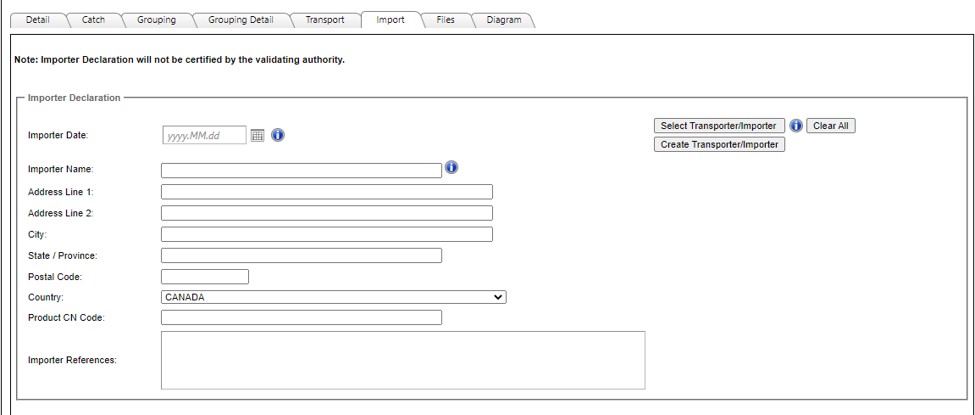Screen dimensions: 975x415
Task: Click the info icon next to Importer Name
Action: (x=451, y=167)
